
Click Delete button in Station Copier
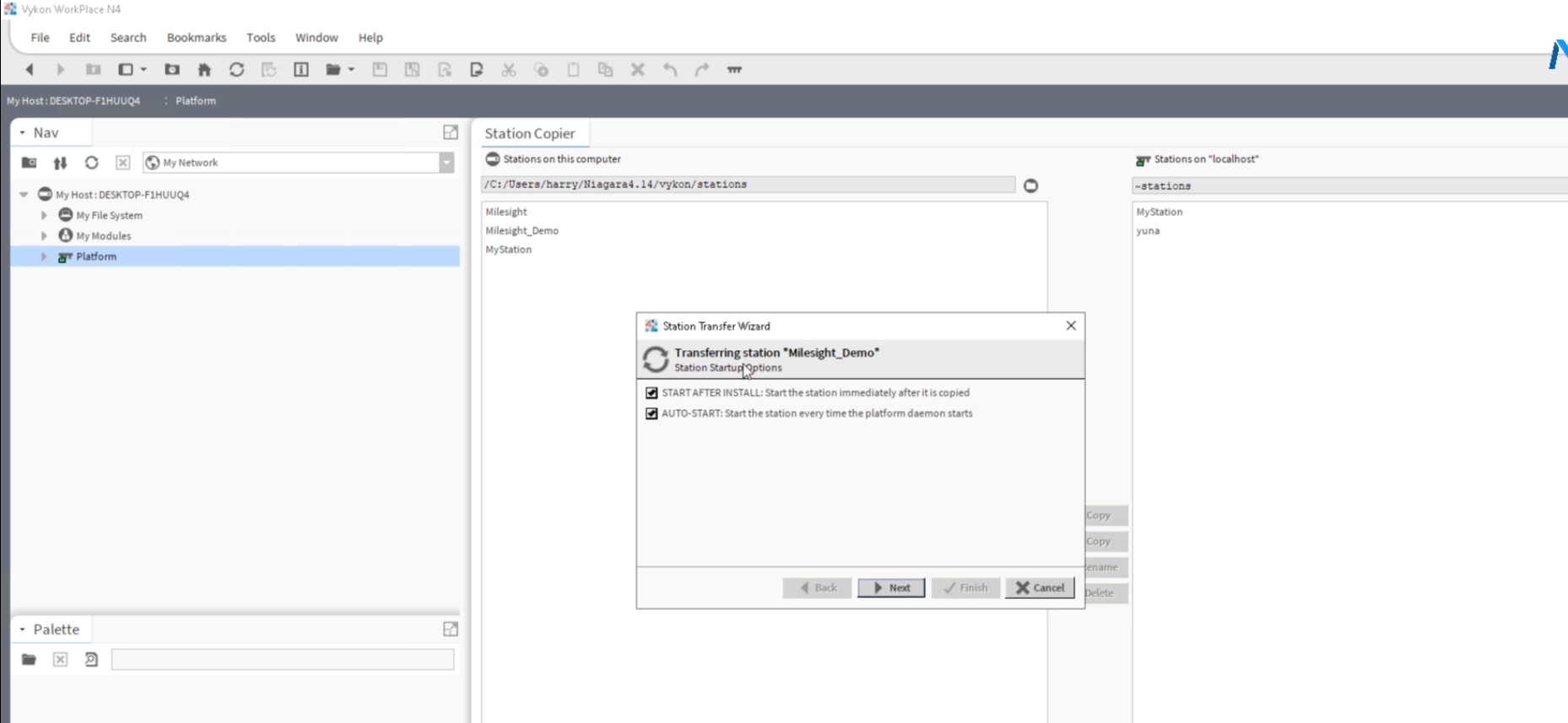(1106, 593)
